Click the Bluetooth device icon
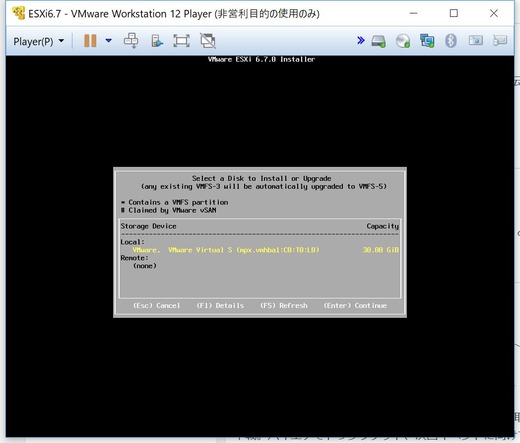Image resolution: width=520 pixels, height=443 pixels. (x=451, y=41)
